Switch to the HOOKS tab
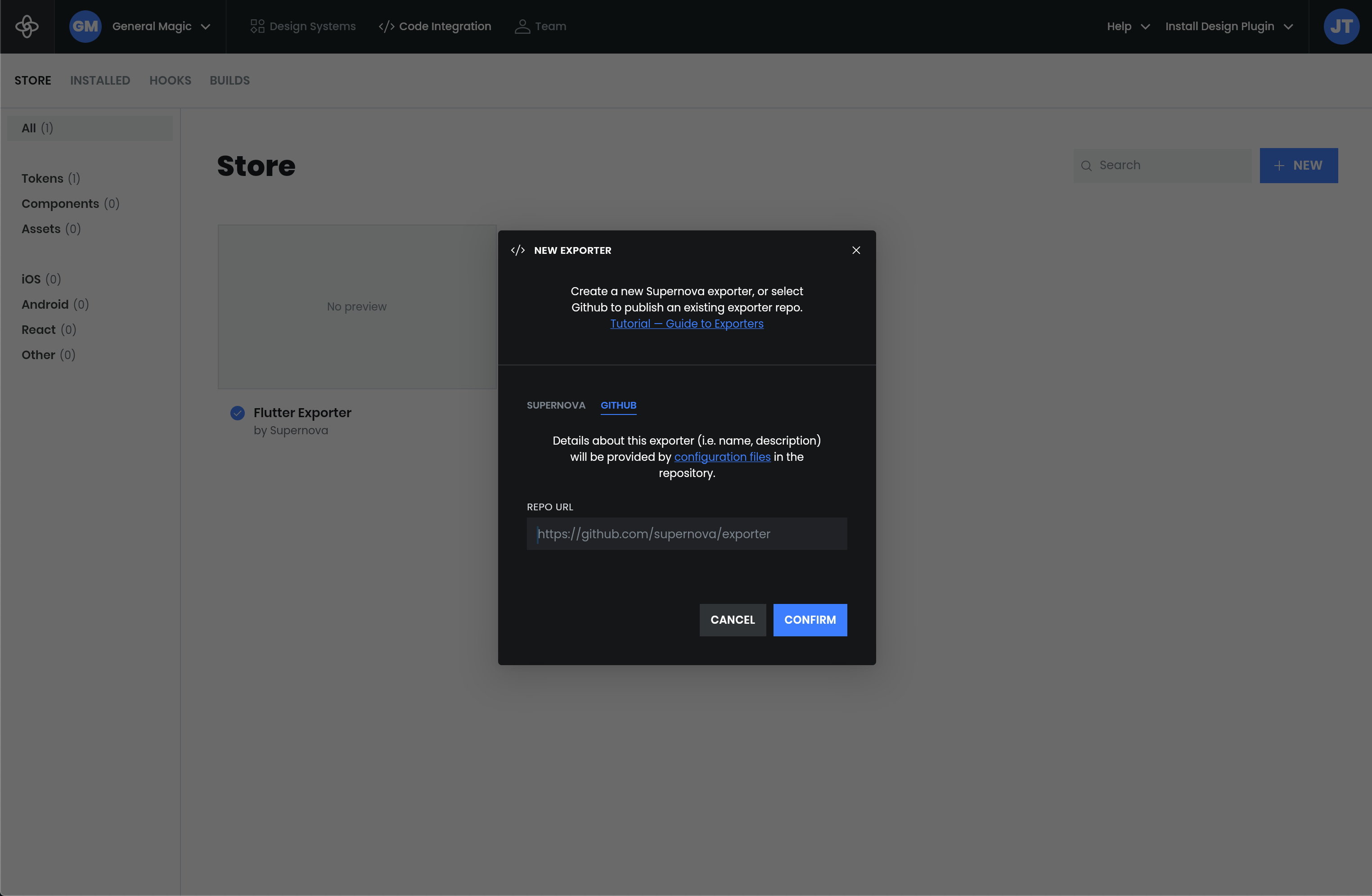1372x896 pixels. [170, 81]
